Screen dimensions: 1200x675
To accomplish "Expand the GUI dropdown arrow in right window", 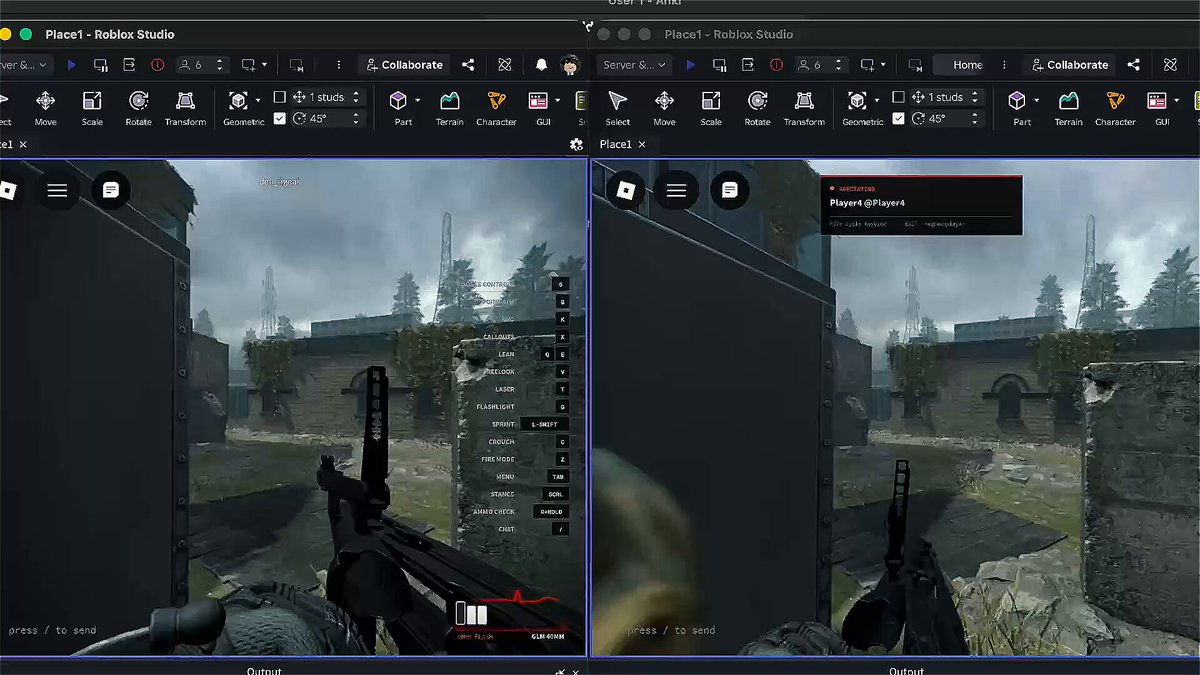I will [1176, 100].
